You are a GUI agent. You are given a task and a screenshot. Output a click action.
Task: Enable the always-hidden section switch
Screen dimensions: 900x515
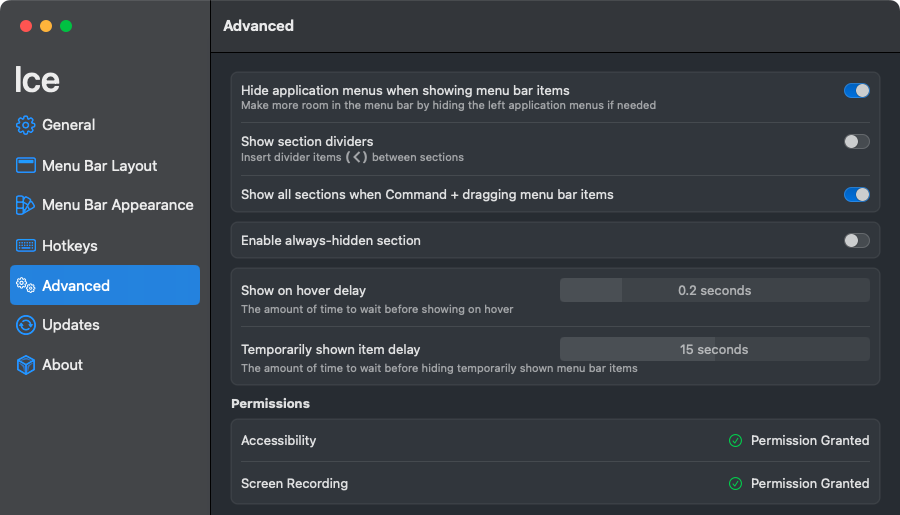click(x=856, y=241)
